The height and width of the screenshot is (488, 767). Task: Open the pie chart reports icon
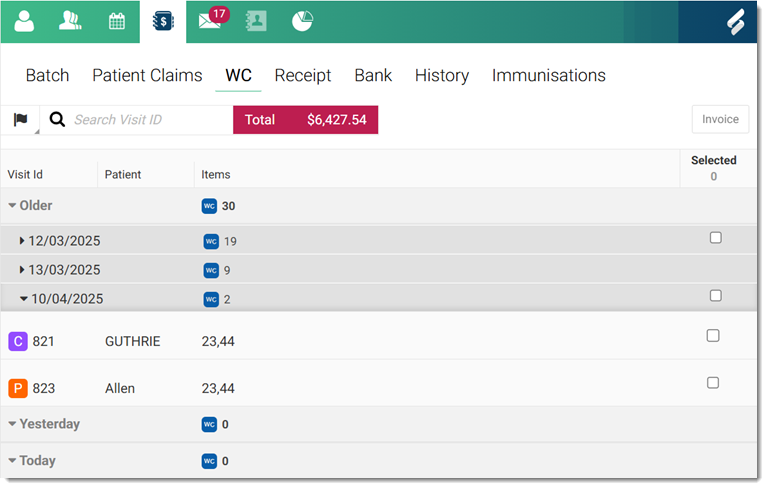coord(302,21)
